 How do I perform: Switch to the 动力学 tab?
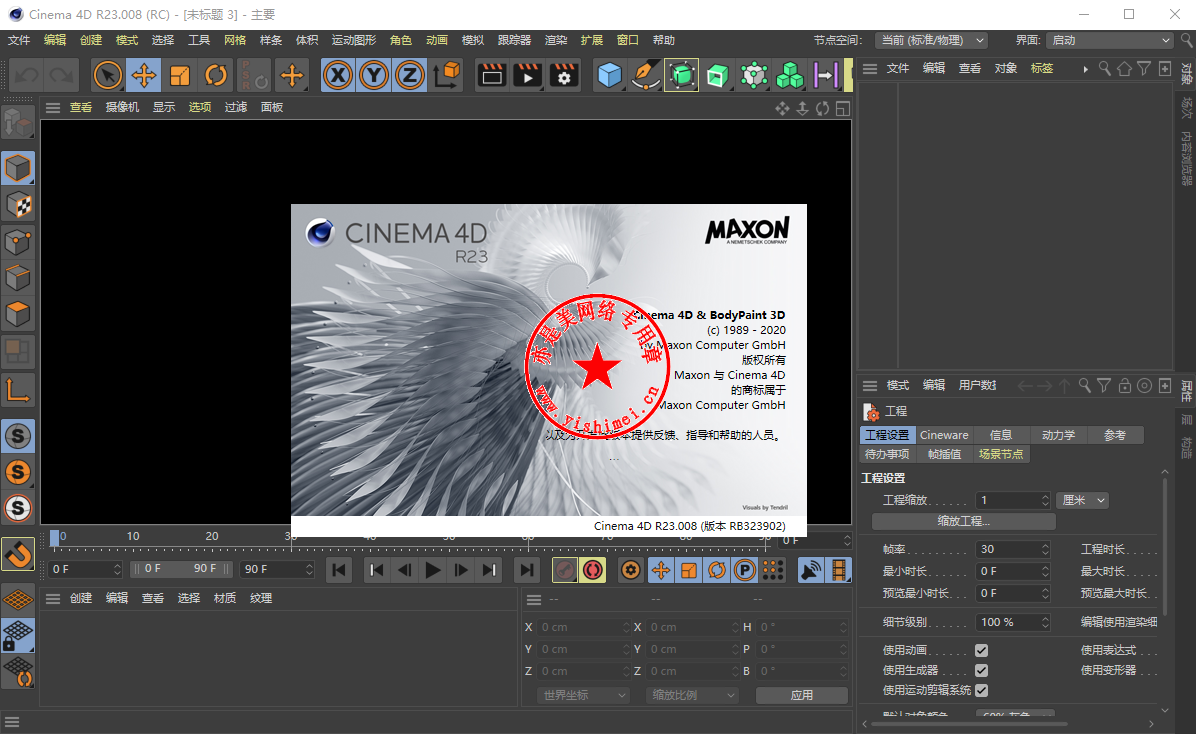click(1058, 435)
